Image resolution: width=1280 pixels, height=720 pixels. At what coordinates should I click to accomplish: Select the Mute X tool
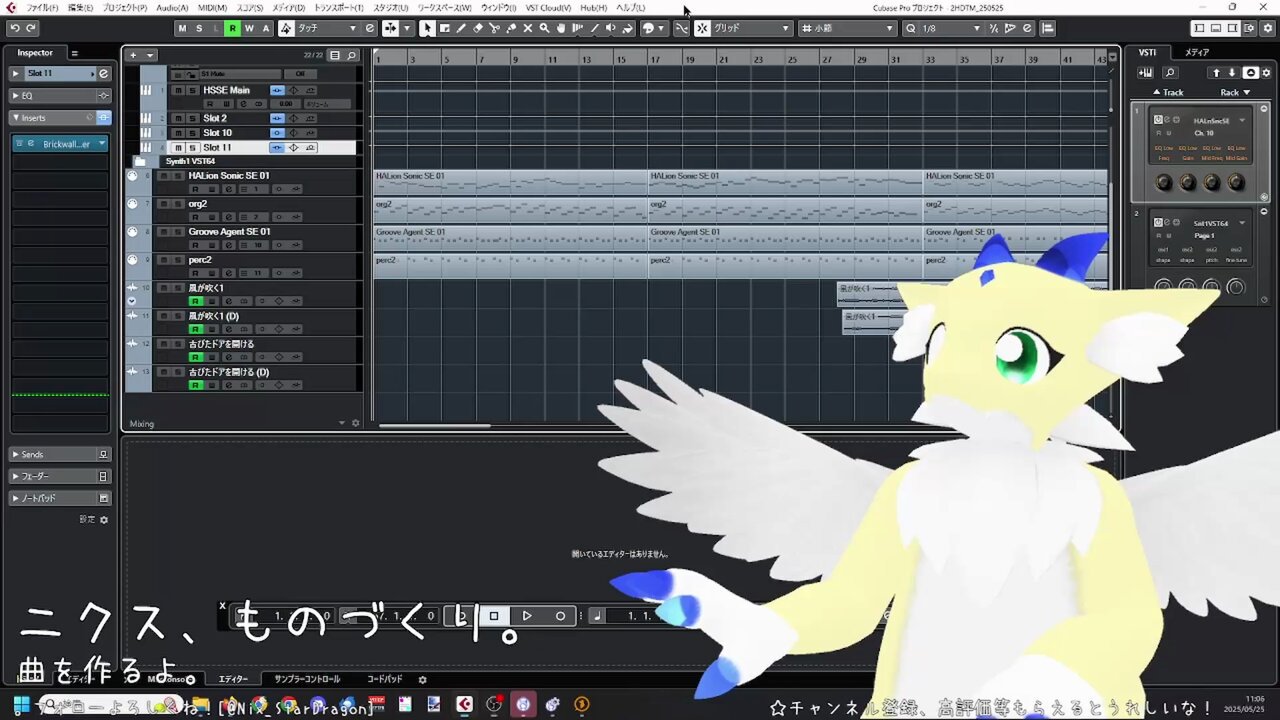click(x=528, y=28)
